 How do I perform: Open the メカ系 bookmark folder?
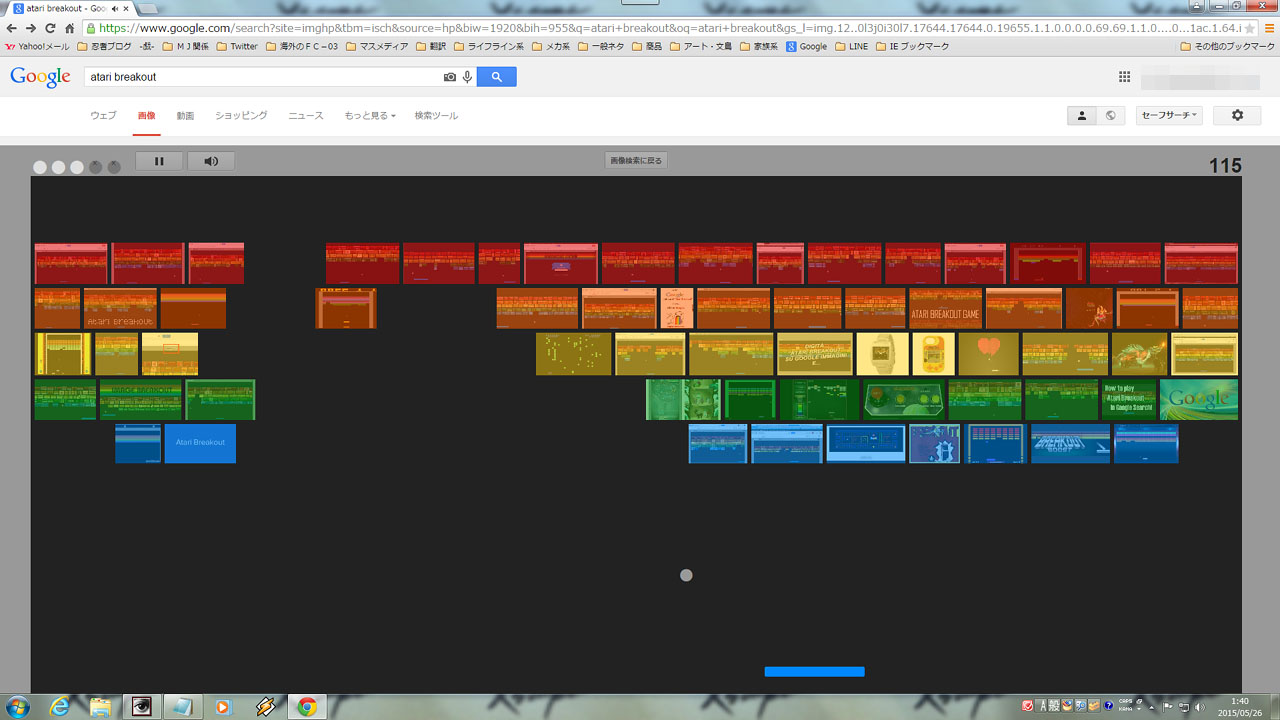point(550,46)
